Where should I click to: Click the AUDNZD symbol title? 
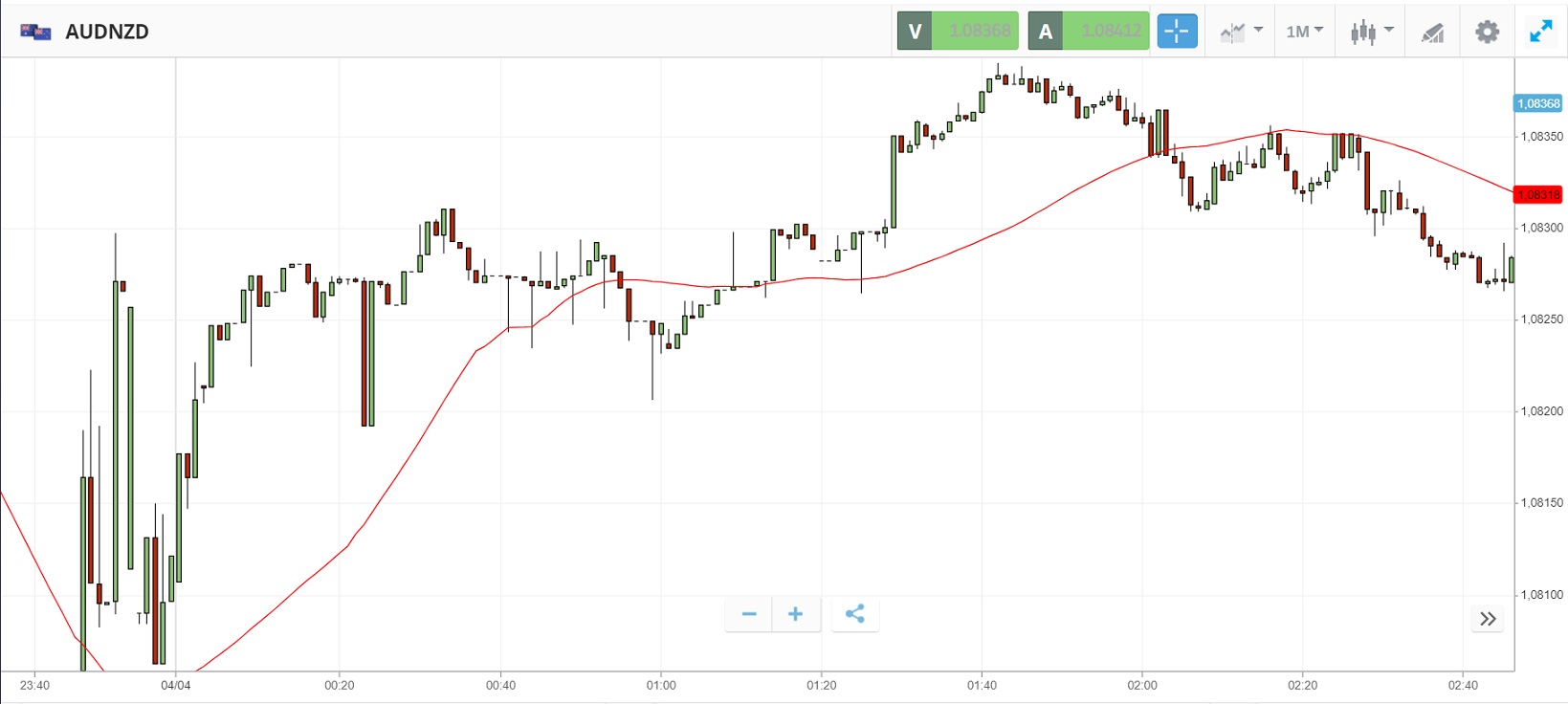pyautogui.click(x=107, y=32)
